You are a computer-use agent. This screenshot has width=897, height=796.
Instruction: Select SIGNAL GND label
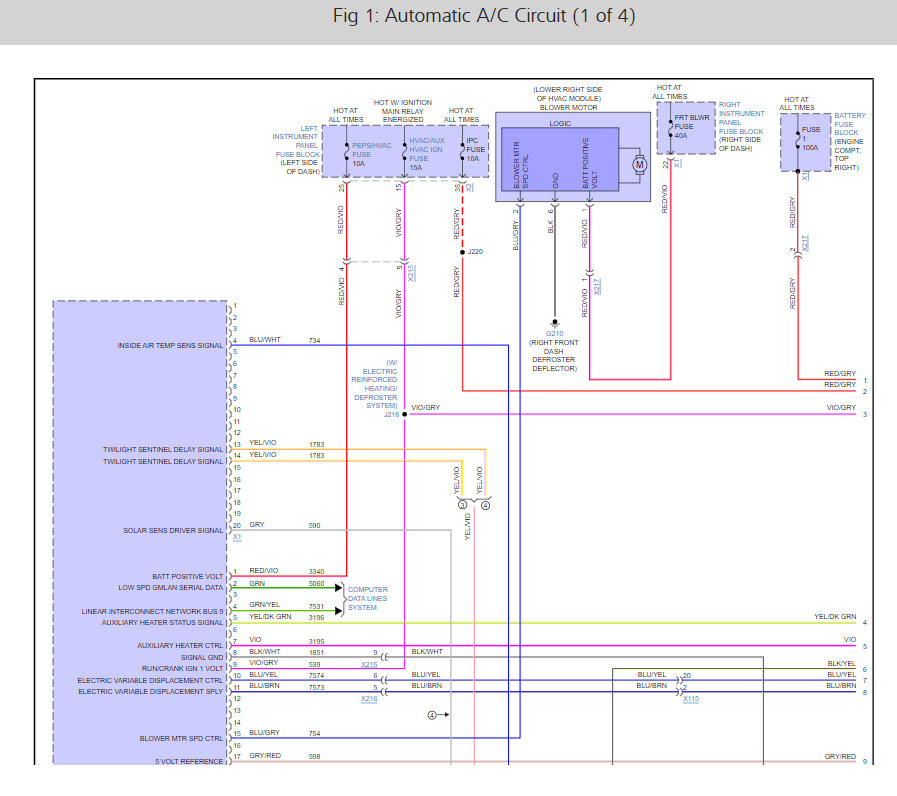click(x=202, y=658)
